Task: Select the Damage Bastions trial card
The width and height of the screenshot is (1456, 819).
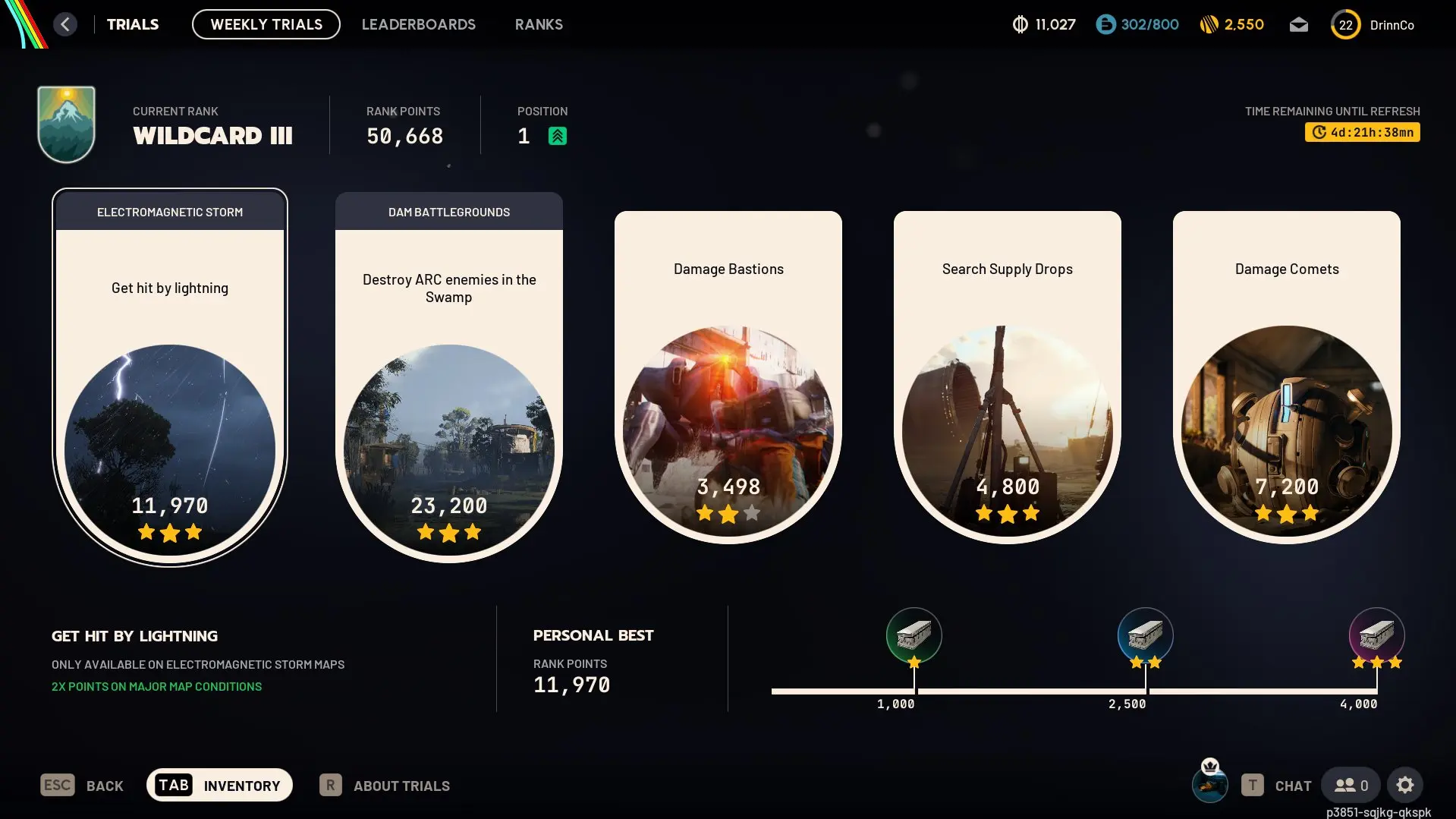Action: point(728,377)
